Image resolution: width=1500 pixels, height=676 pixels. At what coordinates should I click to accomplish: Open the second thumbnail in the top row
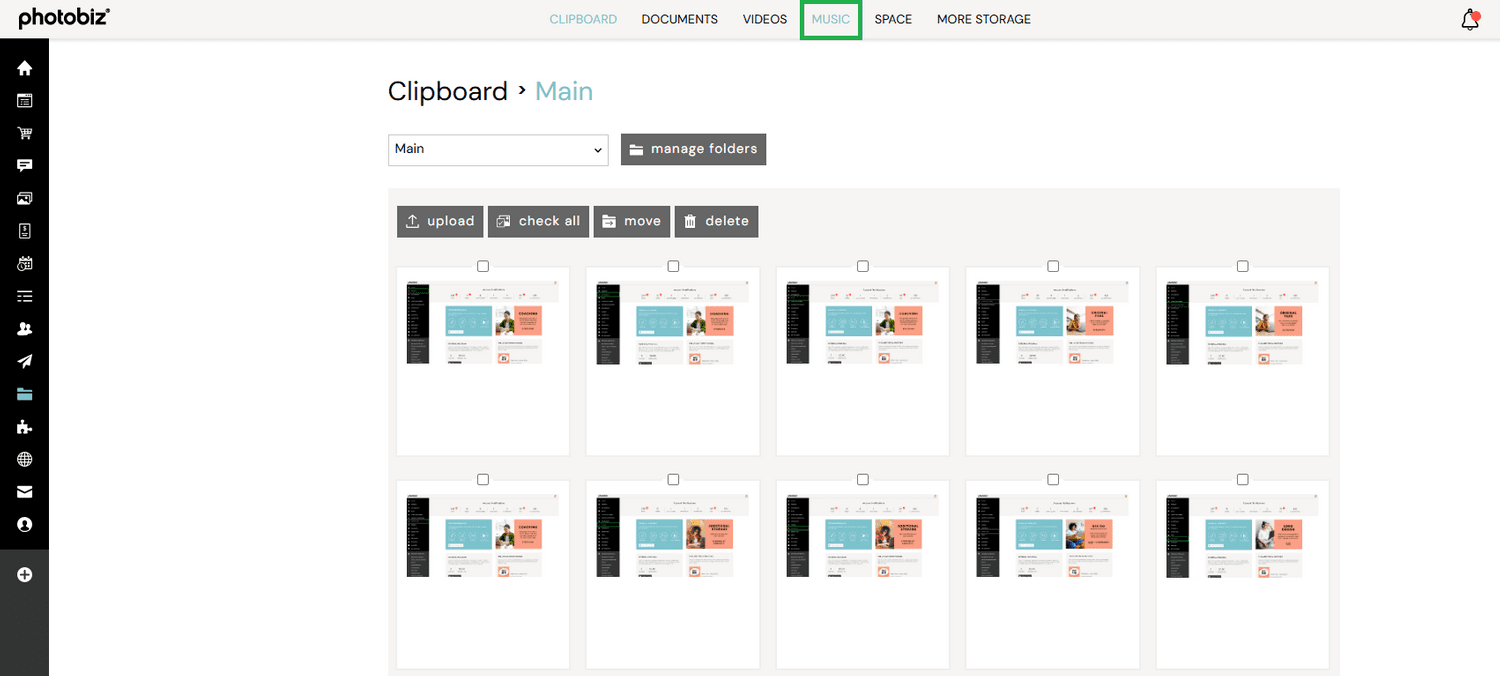(673, 362)
